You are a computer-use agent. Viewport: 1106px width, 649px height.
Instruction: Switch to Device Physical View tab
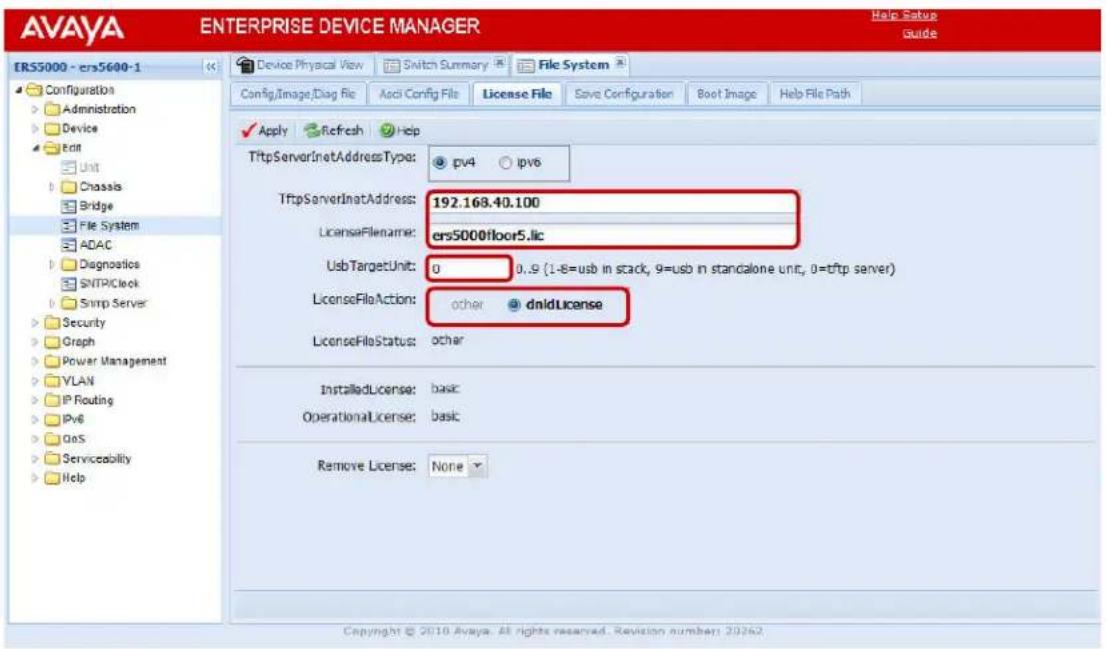pos(301,65)
